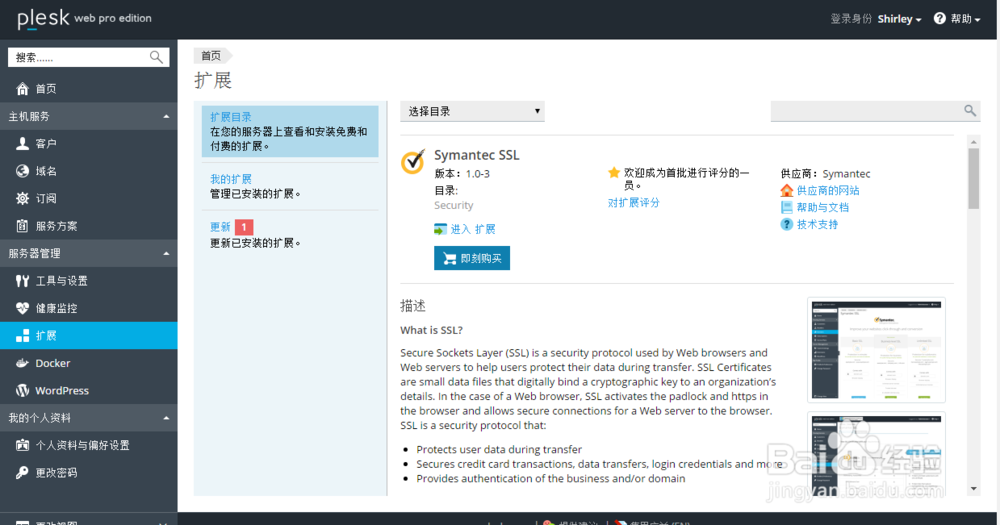The image size is (1000, 525).
Task: Click the tools icon for 工具与设置
Action: (x=22, y=281)
